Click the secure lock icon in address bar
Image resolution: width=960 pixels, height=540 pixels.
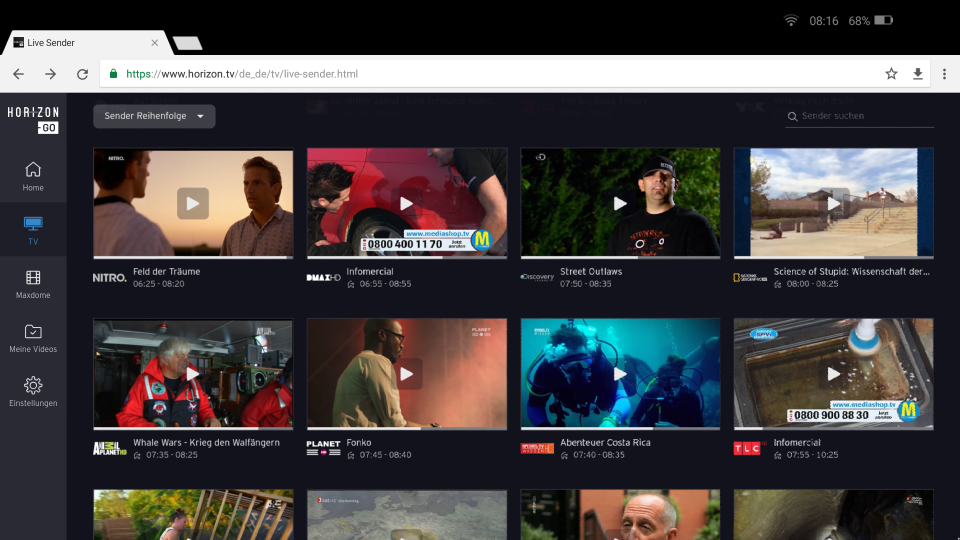click(x=113, y=73)
